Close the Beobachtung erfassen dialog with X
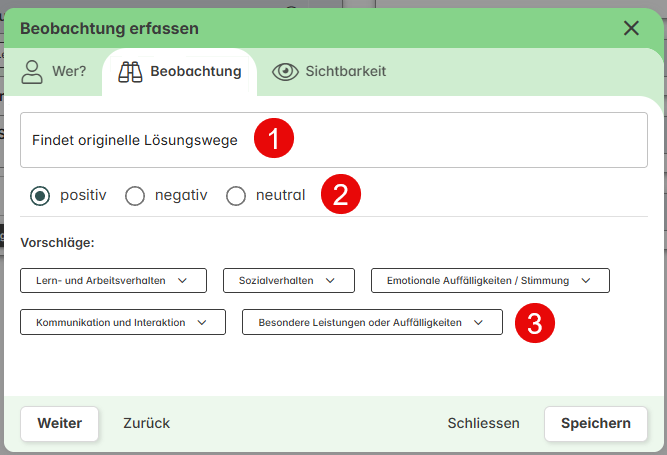Screen dimensions: 667x455 (631, 28)
